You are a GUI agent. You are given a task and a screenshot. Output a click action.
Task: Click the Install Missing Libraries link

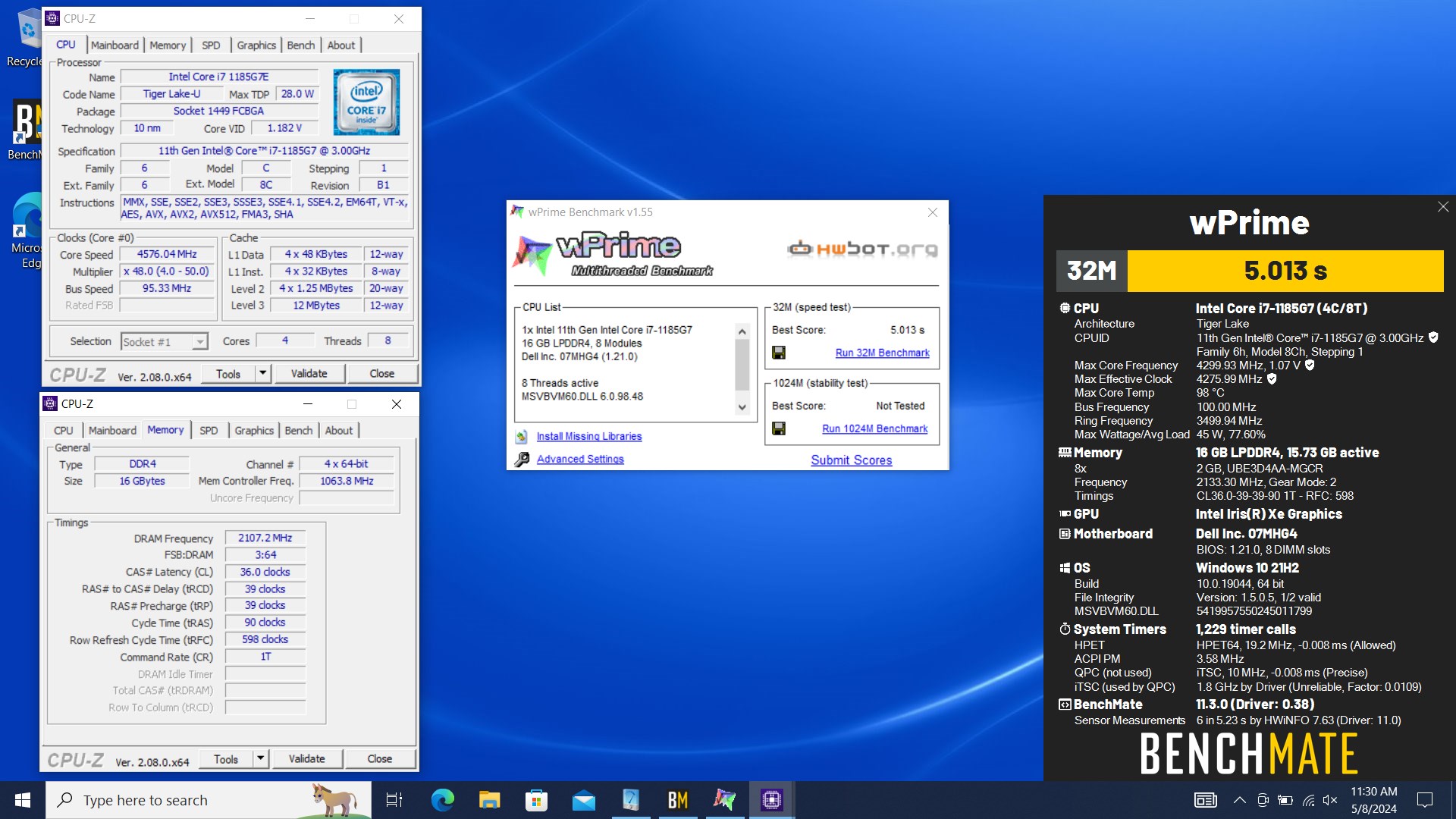(589, 436)
